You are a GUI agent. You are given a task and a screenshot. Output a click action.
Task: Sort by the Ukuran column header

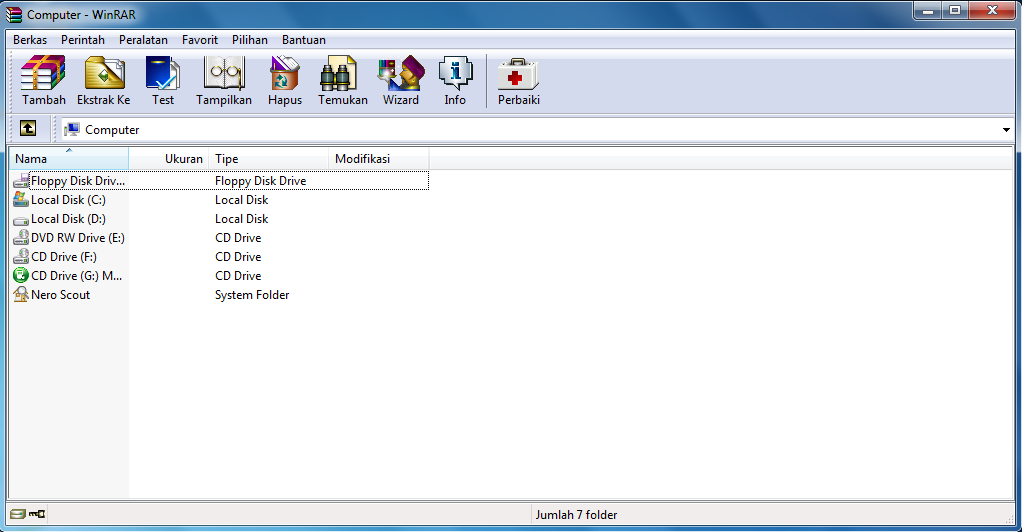(169, 158)
